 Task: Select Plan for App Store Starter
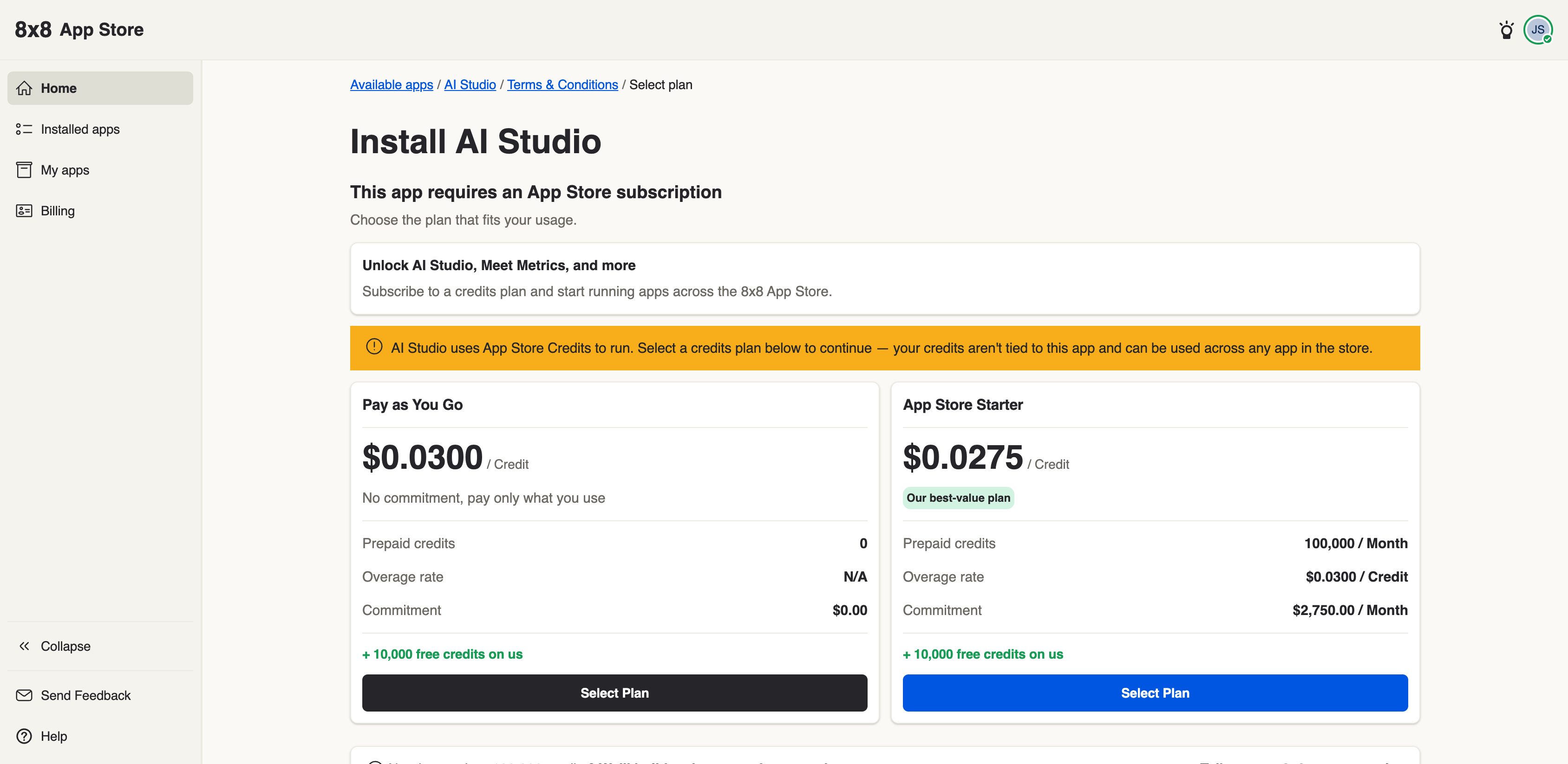coord(1155,693)
